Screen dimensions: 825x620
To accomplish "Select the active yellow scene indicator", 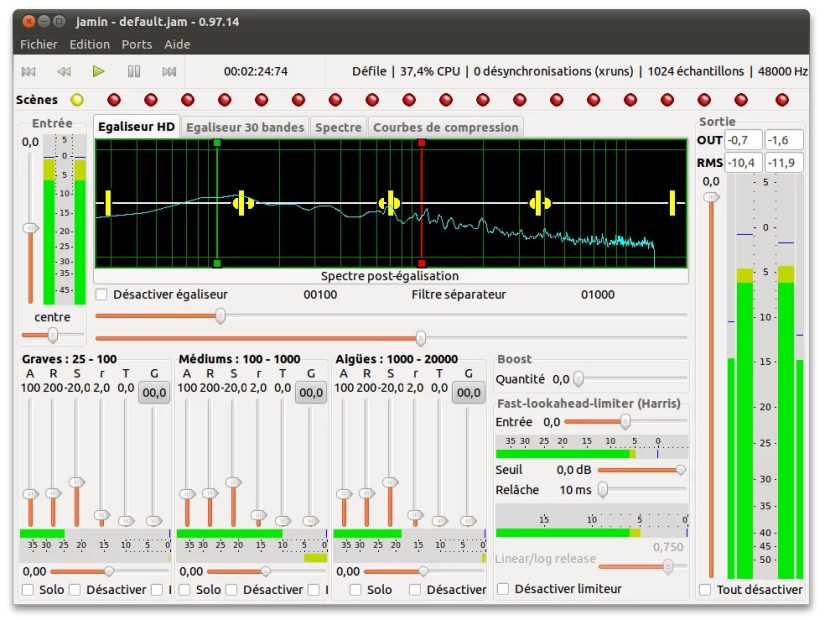I will click(77, 100).
